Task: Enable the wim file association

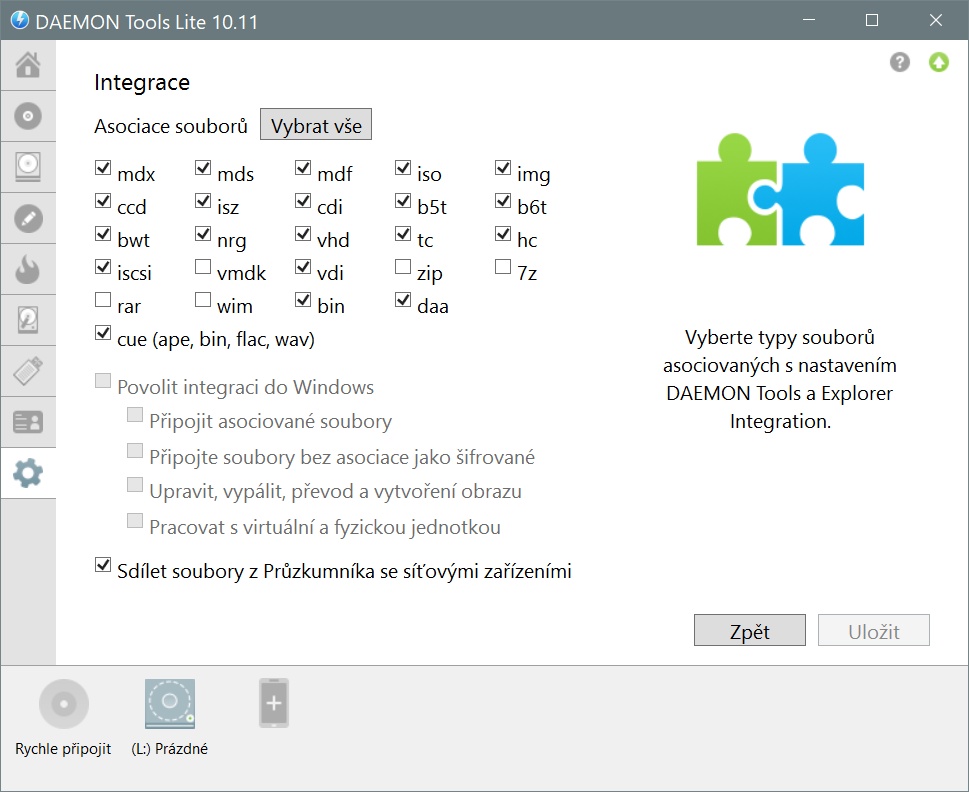Action: click(x=203, y=300)
